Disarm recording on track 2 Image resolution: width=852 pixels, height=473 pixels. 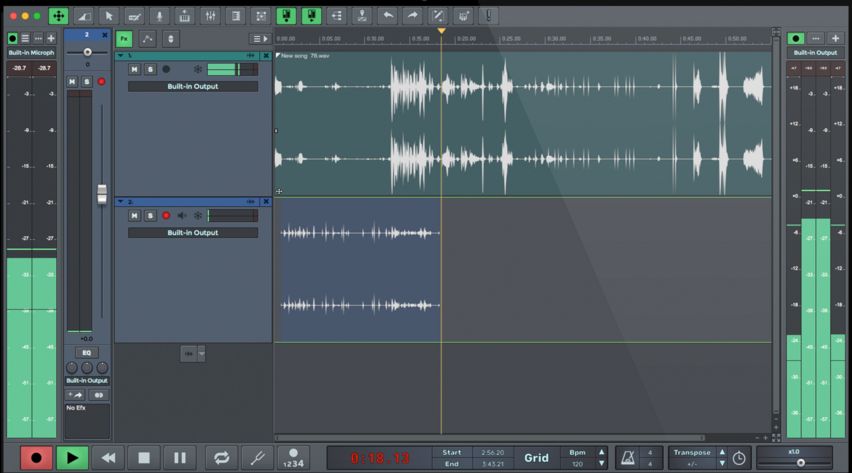166,216
